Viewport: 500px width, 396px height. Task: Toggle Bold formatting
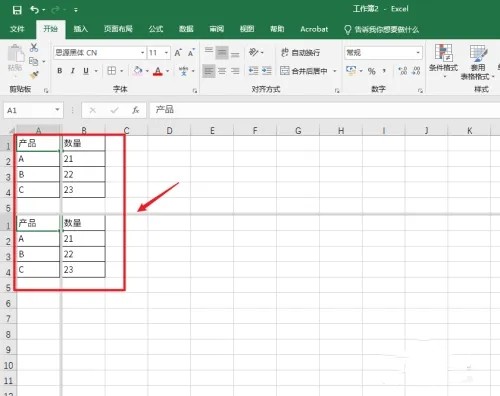click(x=60, y=71)
